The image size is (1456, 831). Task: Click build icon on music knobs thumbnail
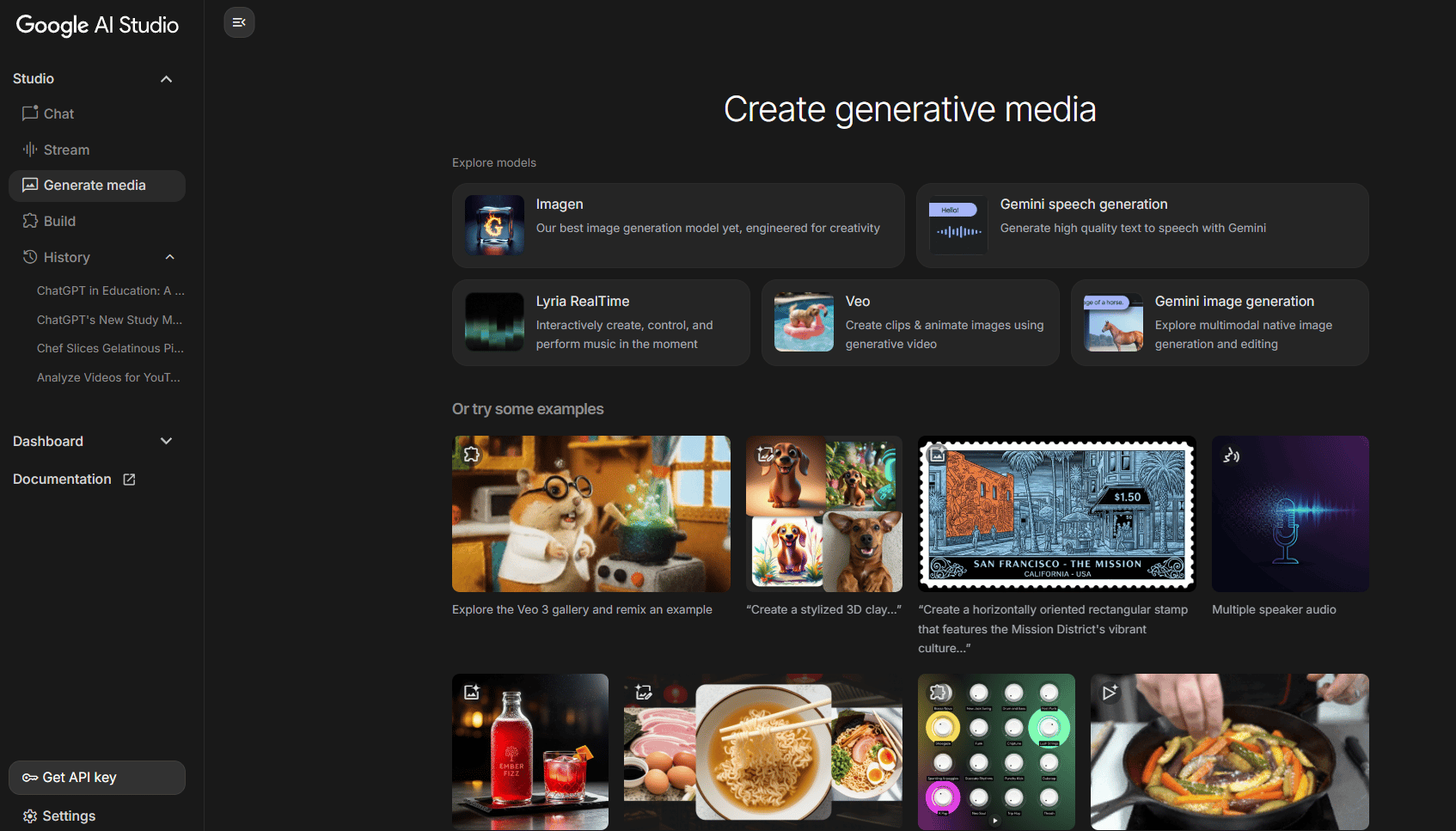[x=939, y=693]
